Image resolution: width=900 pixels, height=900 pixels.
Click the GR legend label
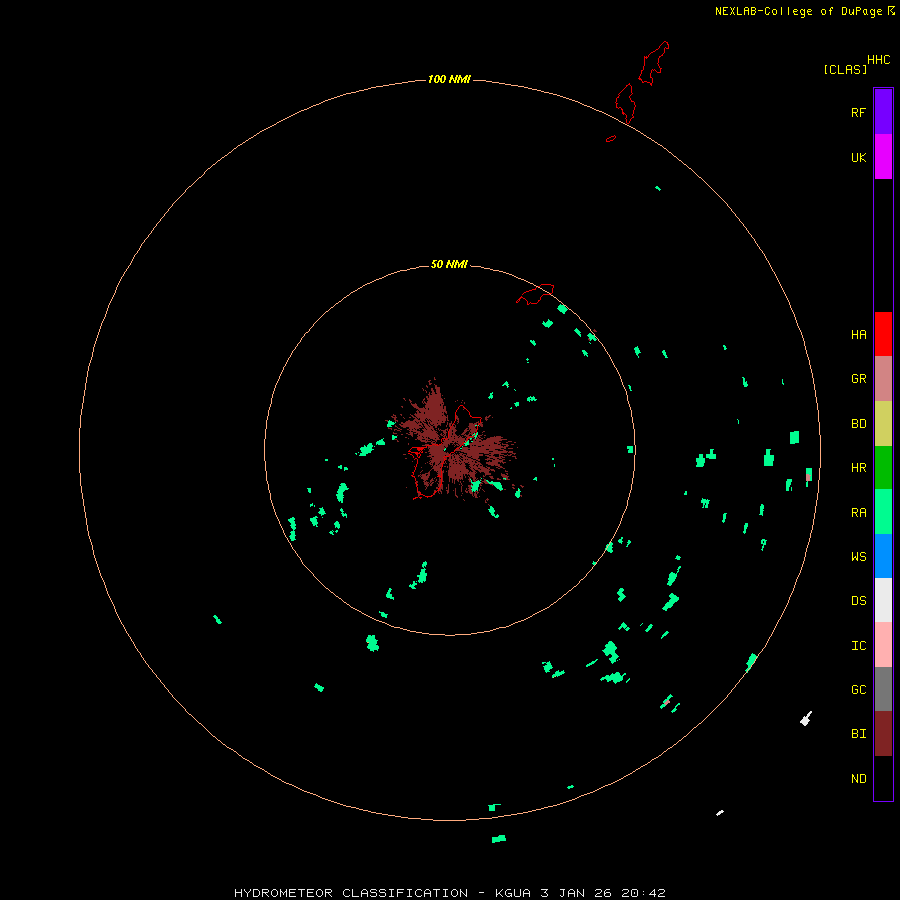point(858,379)
